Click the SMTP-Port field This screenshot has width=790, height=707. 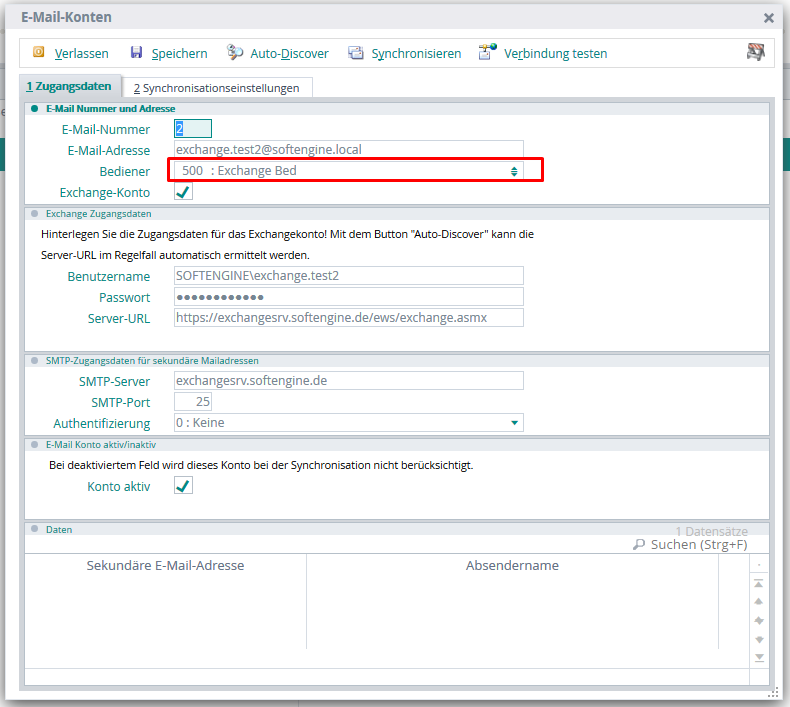click(x=193, y=401)
